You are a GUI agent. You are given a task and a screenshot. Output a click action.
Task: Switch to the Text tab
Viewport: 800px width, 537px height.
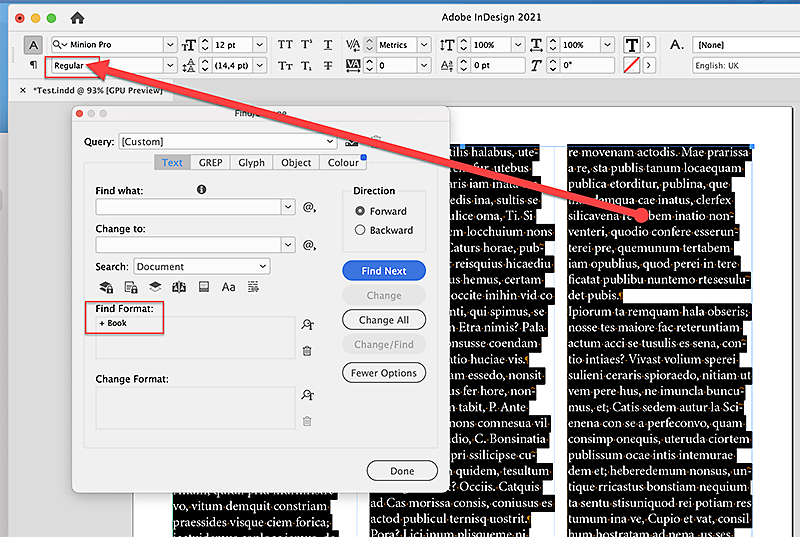pos(172,163)
